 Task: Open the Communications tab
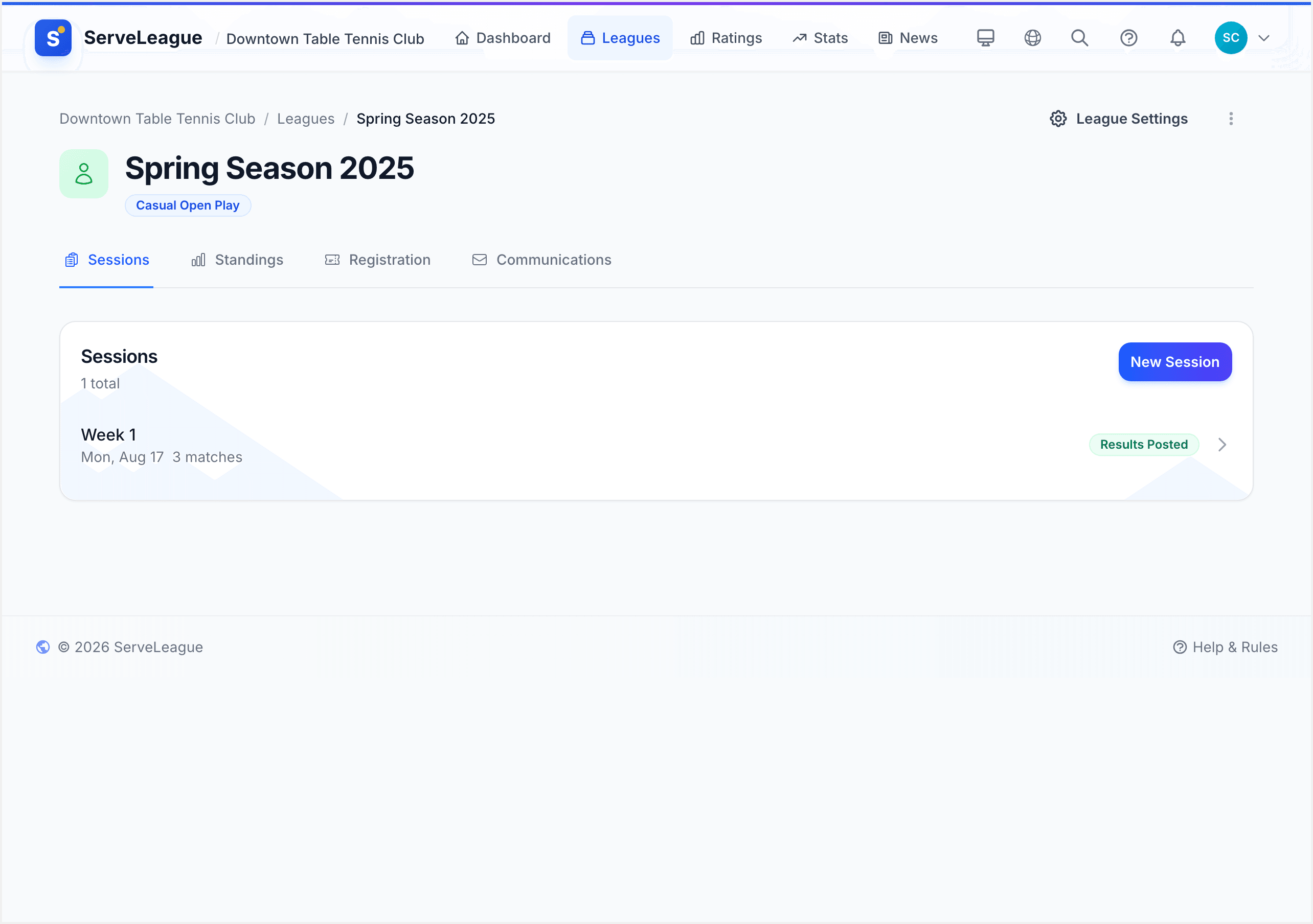tap(541, 260)
